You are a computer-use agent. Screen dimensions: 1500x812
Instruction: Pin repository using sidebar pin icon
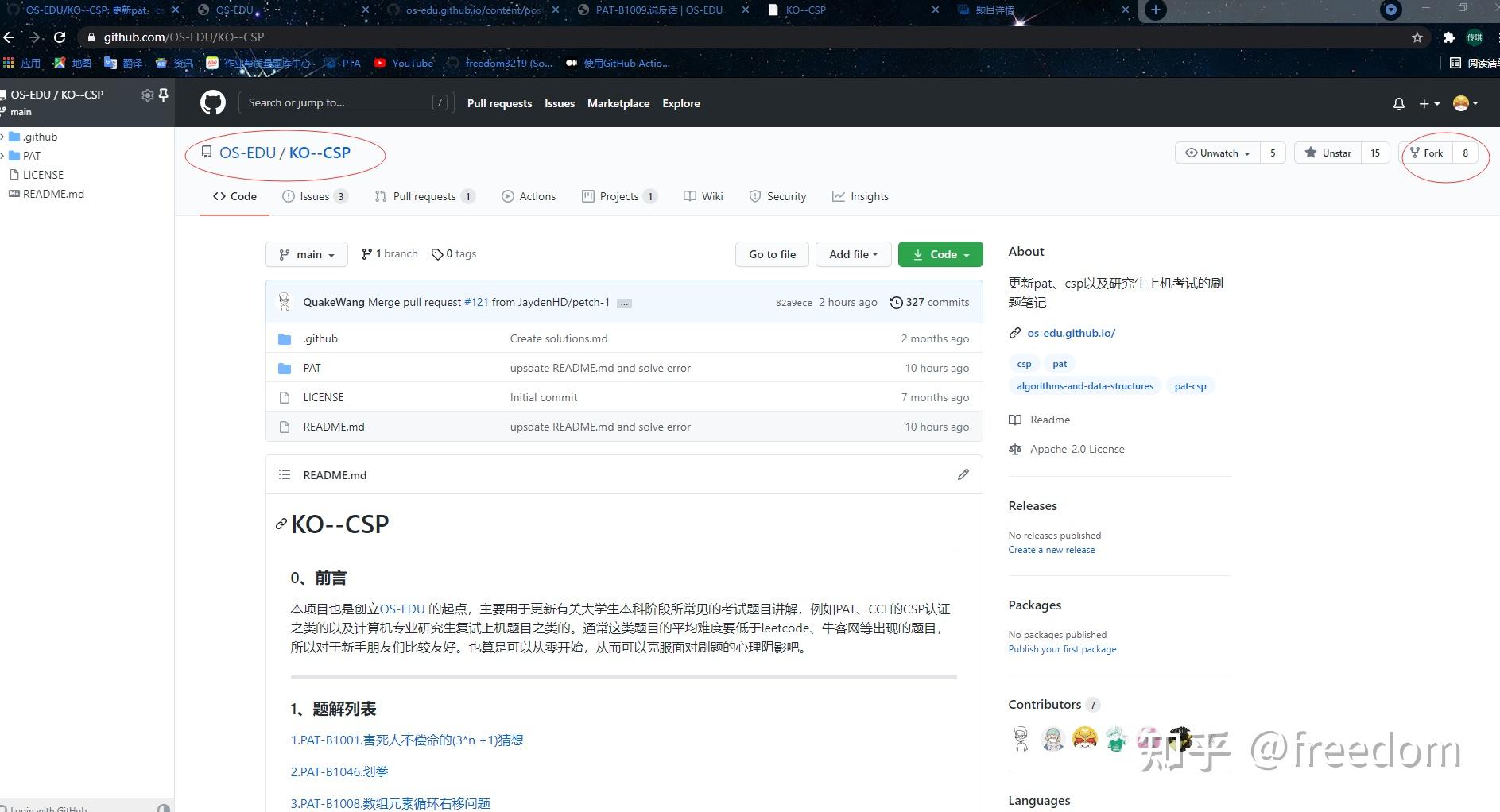point(162,95)
